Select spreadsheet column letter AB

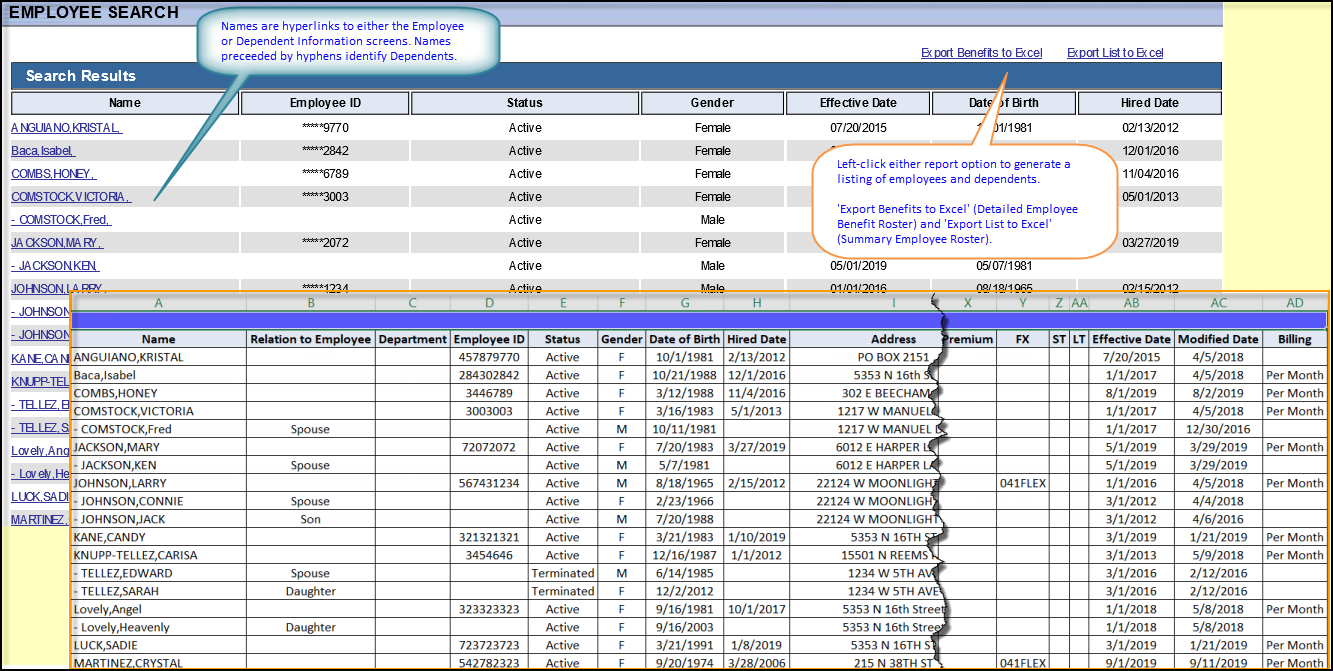1131,302
